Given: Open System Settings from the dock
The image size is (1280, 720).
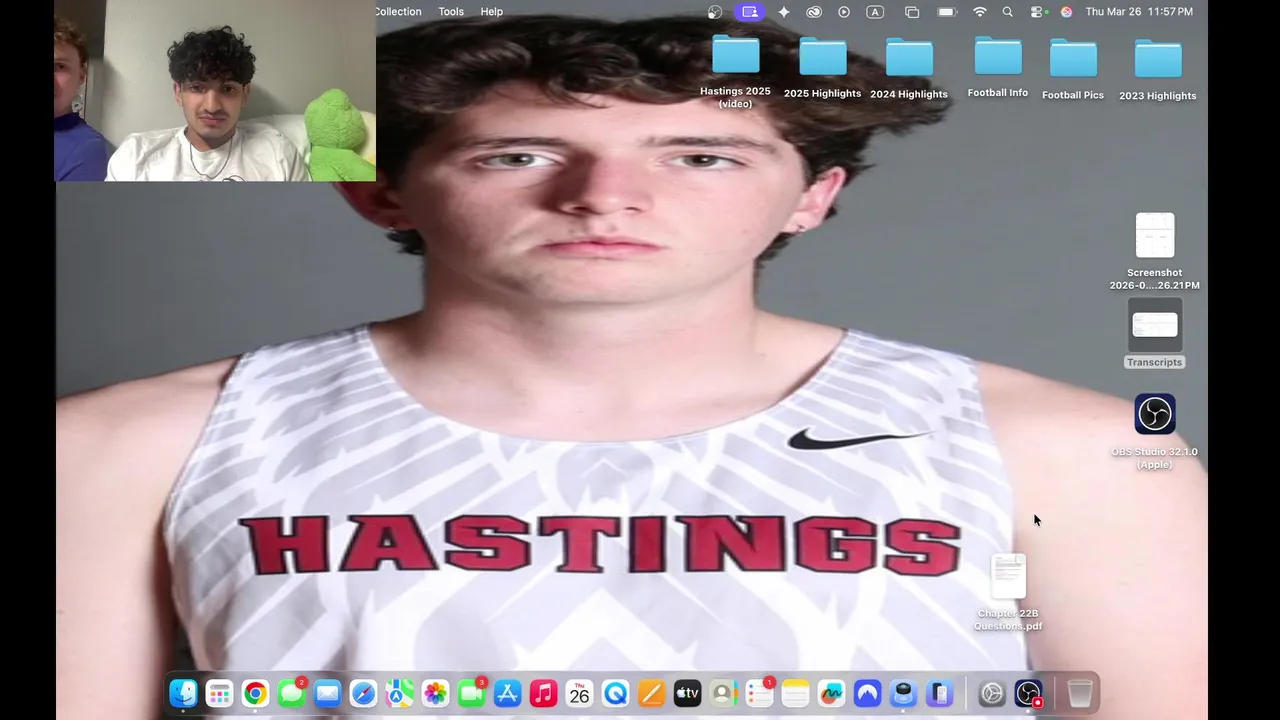Looking at the screenshot, I should tap(991, 693).
